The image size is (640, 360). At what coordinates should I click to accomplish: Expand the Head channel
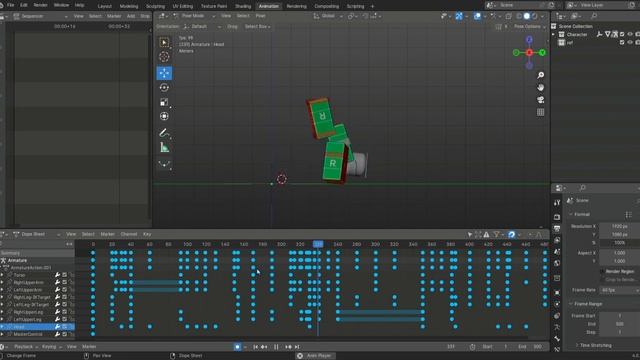coord(2,327)
